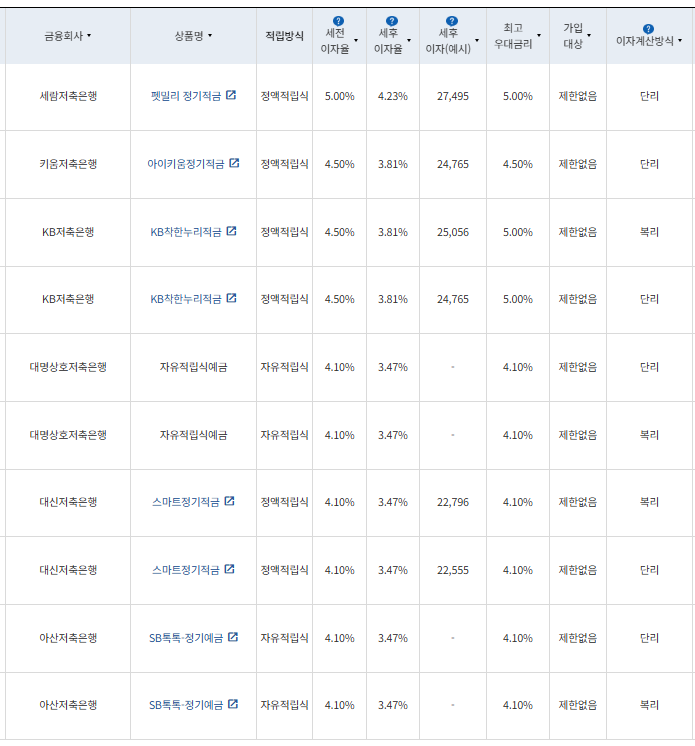Screen dimensions: 695x746
Task: Open the 최고 우대금리 sort arrow
Action: (x=539, y=36)
